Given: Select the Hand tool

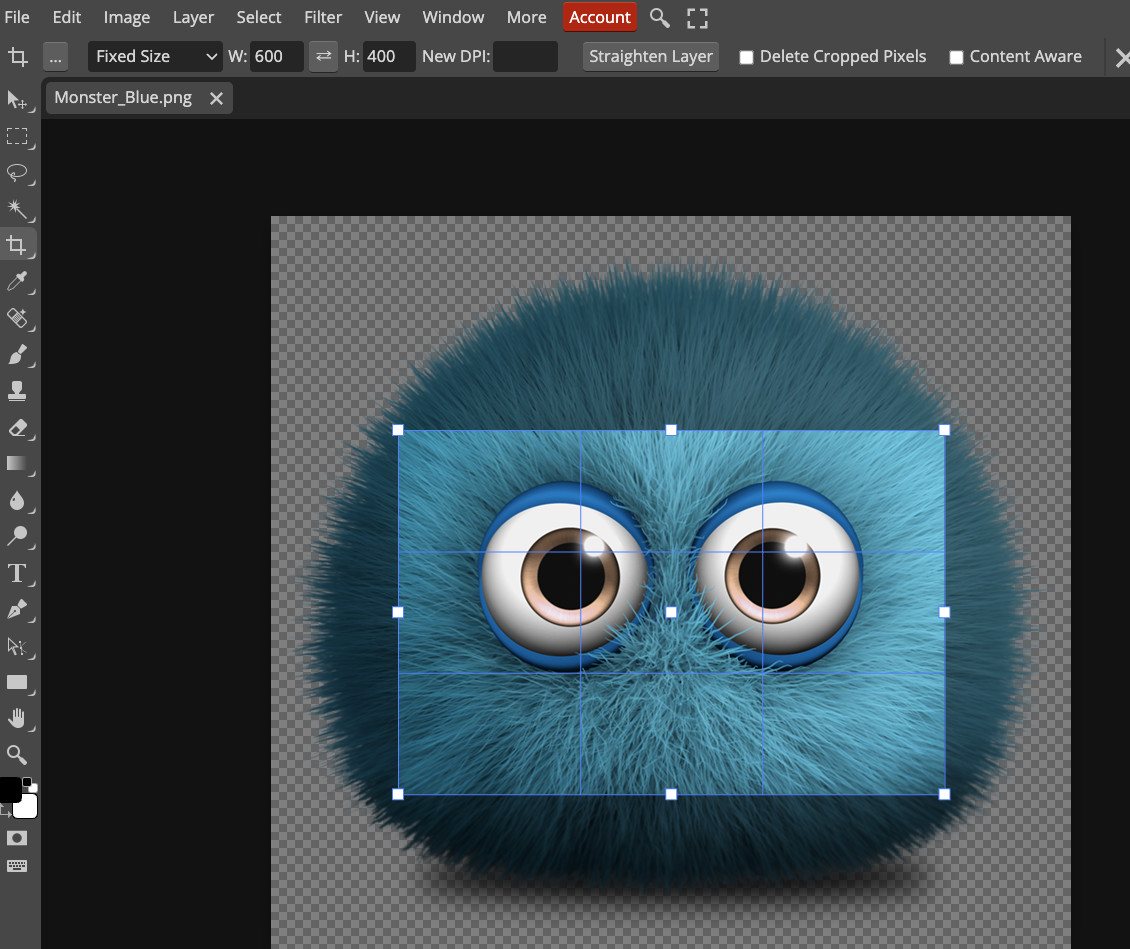Looking at the screenshot, I should [x=17, y=718].
